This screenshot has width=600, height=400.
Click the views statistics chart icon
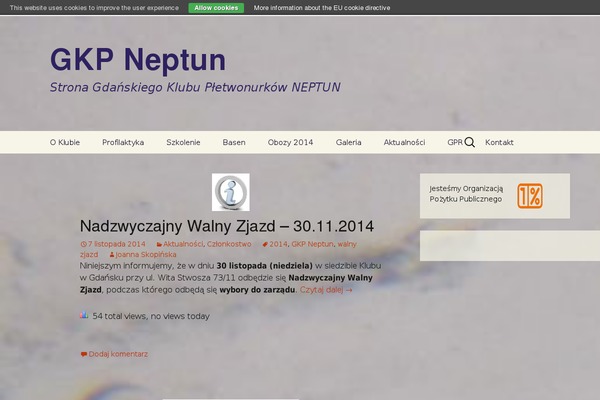tap(84, 315)
